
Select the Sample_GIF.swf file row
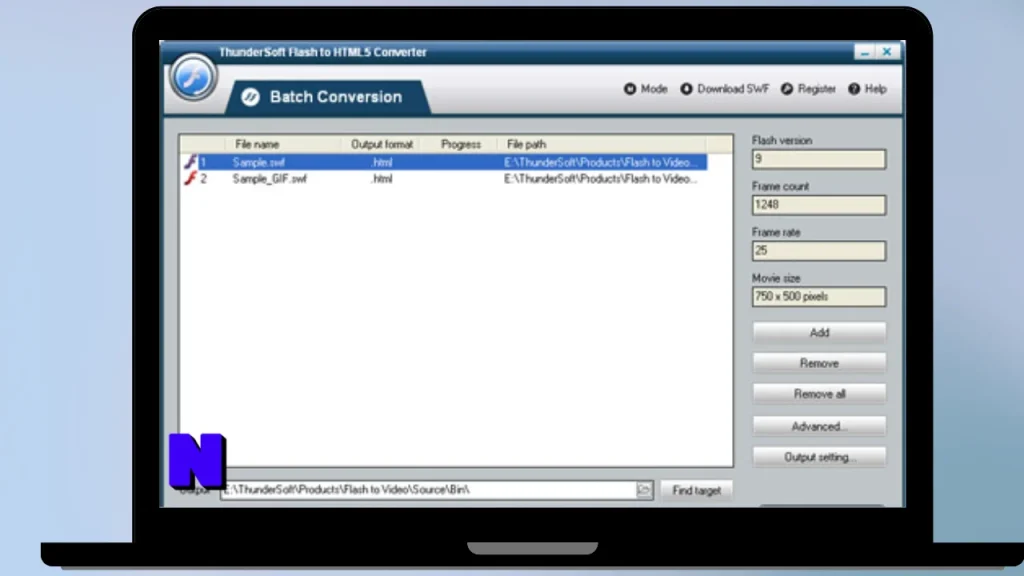(x=445, y=178)
